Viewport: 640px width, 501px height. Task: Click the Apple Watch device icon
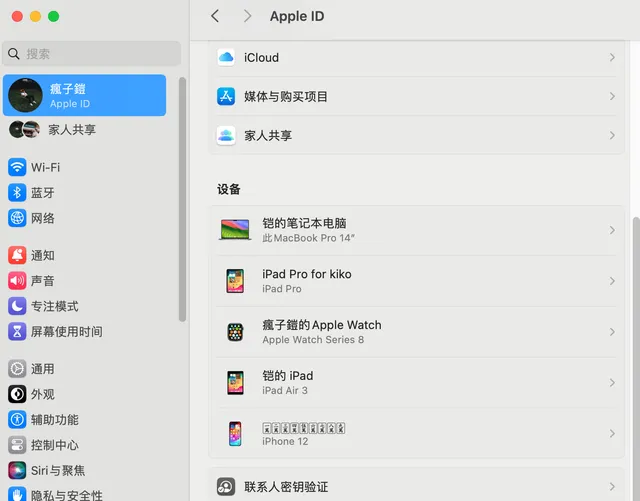pyautogui.click(x=235, y=332)
